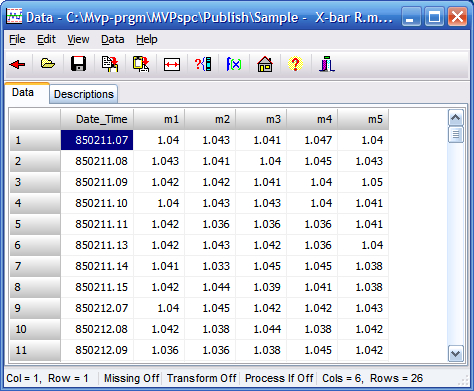Click the highlighted cell 850211.07

(97, 140)
